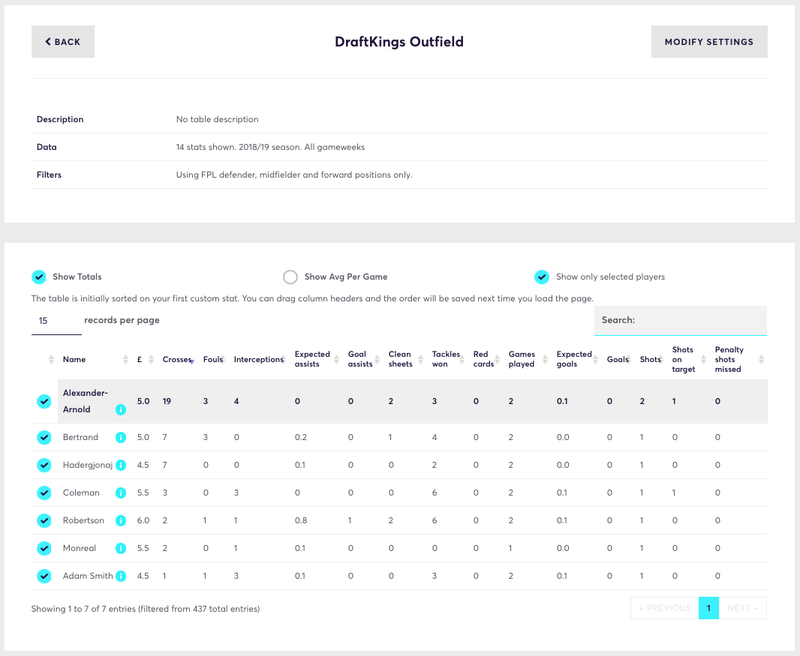800x656 pixels.
Task: Click the Adam Smith player name
Action: pyautogui.click(x=88, y=576)
